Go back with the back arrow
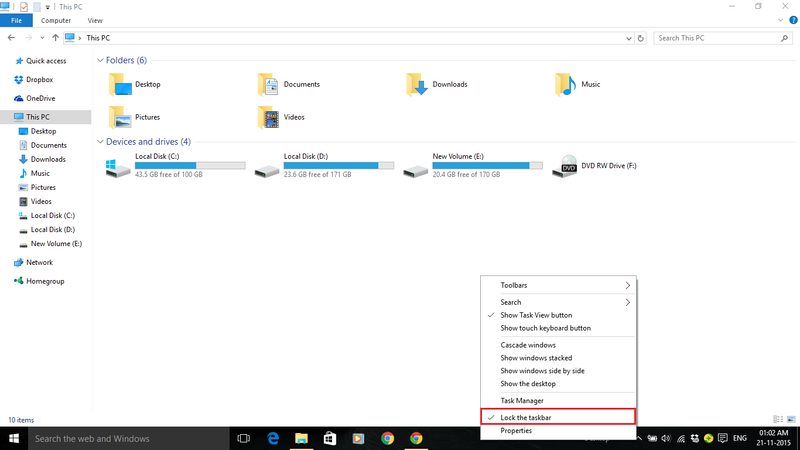The image size is (800, 450). [x=11, y=38]
